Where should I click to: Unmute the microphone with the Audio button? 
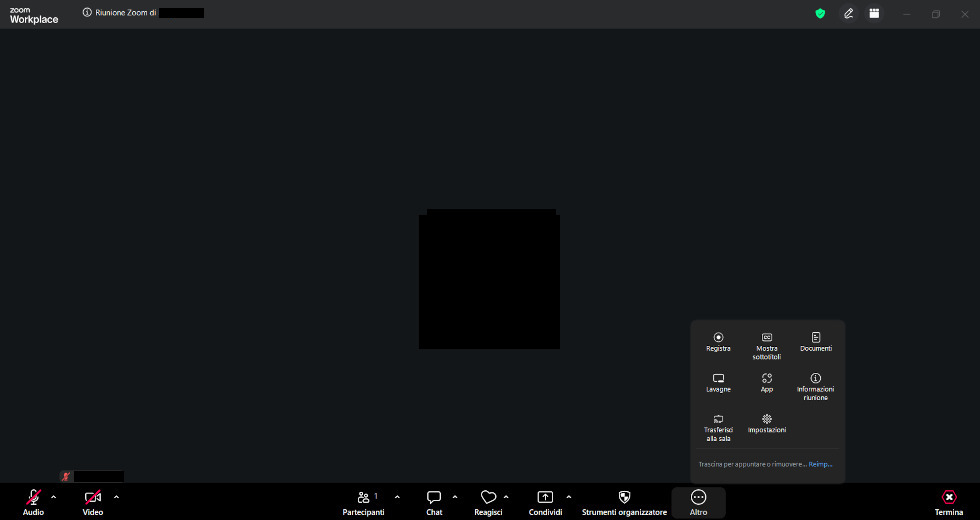33,502
